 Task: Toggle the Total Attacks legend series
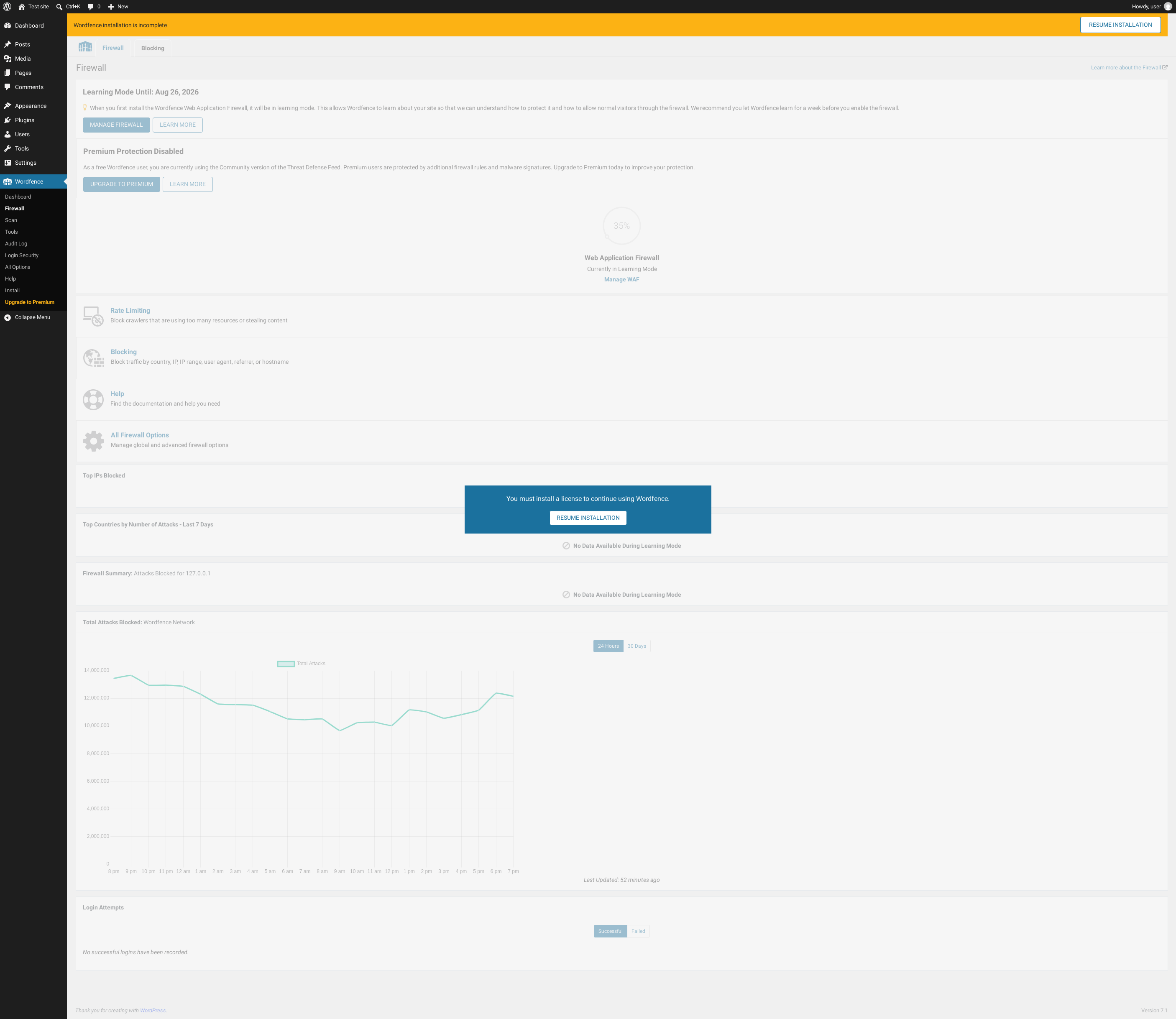coord(302,664)
